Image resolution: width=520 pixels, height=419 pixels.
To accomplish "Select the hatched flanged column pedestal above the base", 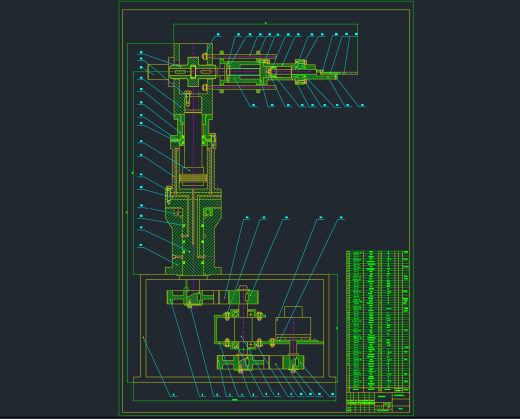I will point(193,233).
